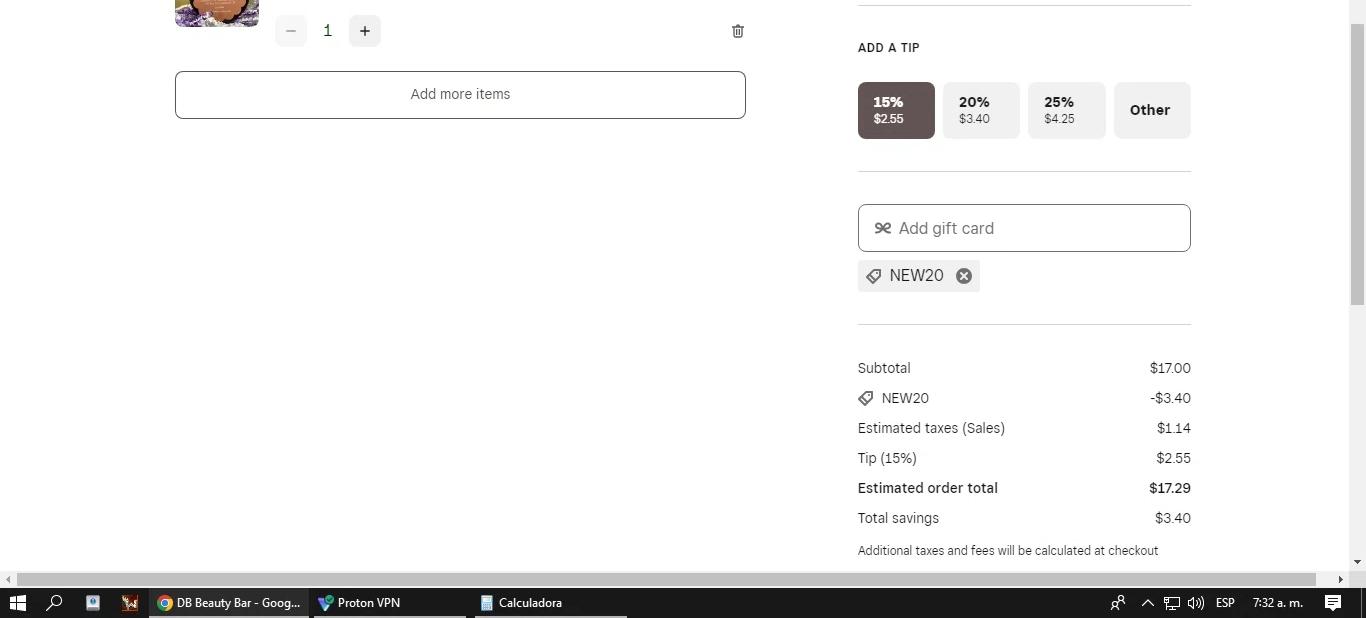The width and height of the screenshot is (1366, 618).
Task: Add more items to the order
Action: [x=460, y=95]
